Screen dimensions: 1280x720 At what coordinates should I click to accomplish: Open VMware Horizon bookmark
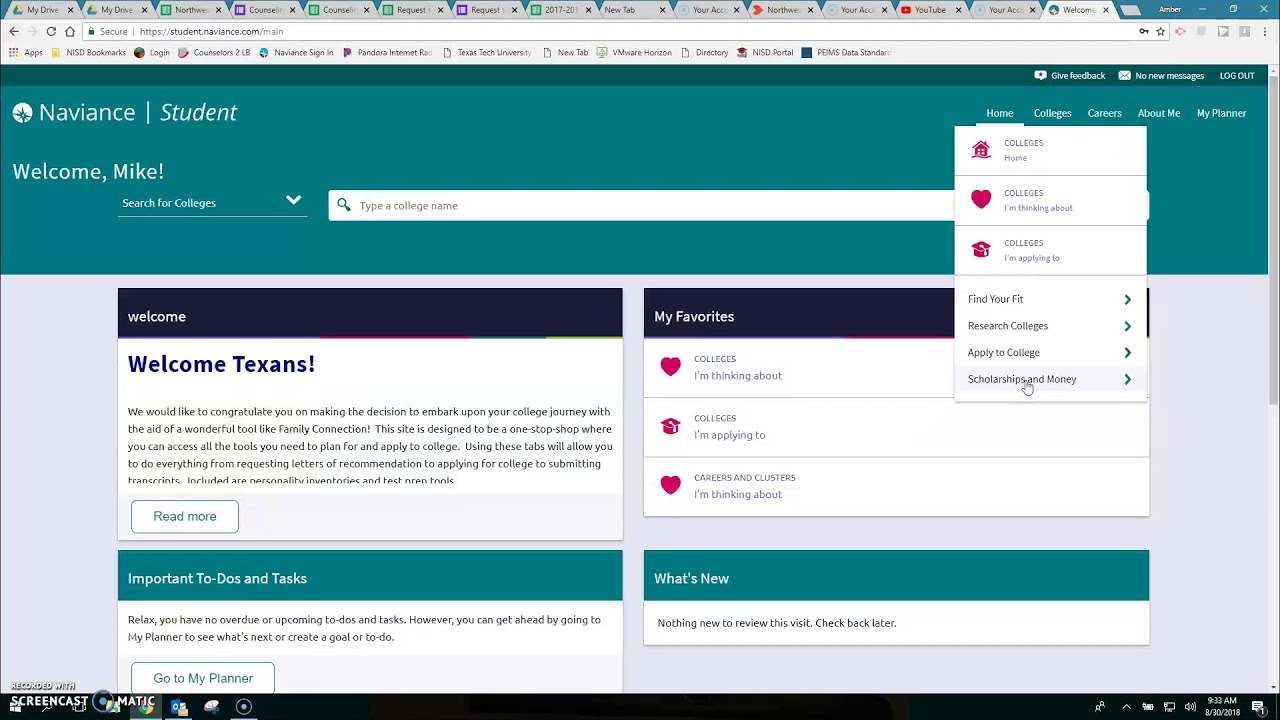634,52
